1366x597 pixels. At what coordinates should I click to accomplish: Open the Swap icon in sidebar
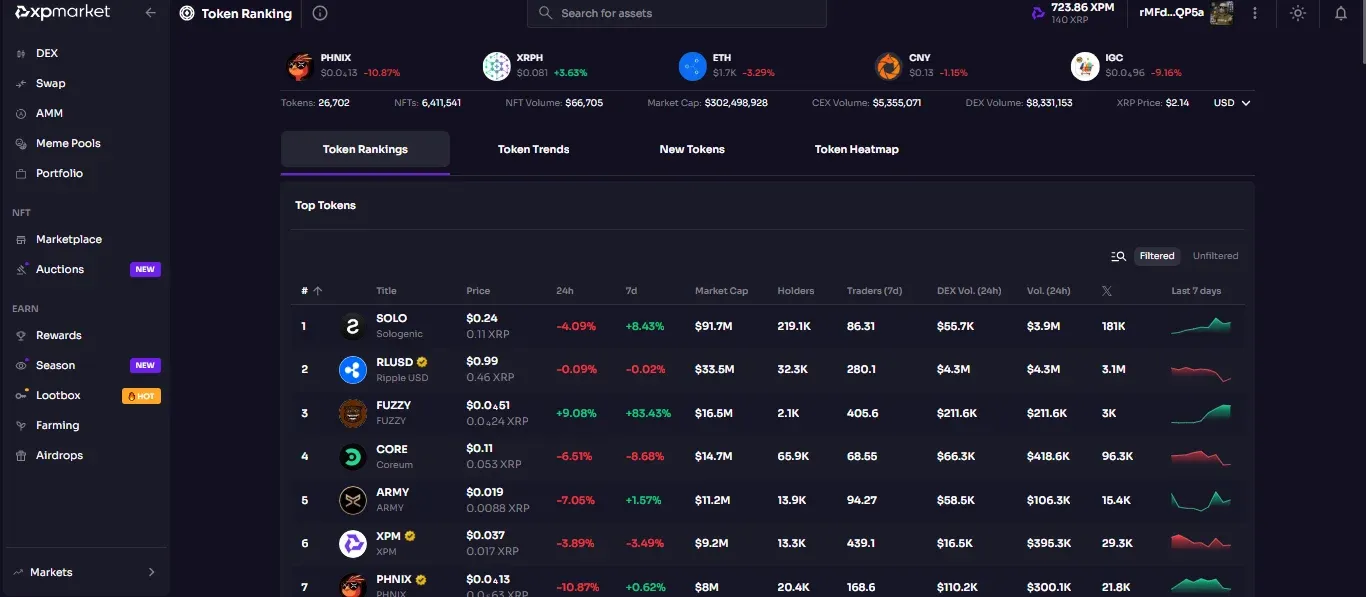[21, 83]
